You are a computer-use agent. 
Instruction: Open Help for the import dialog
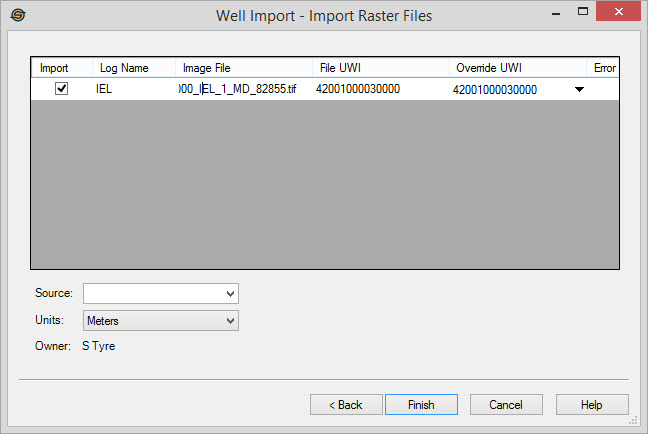click(x=592, y=405)
